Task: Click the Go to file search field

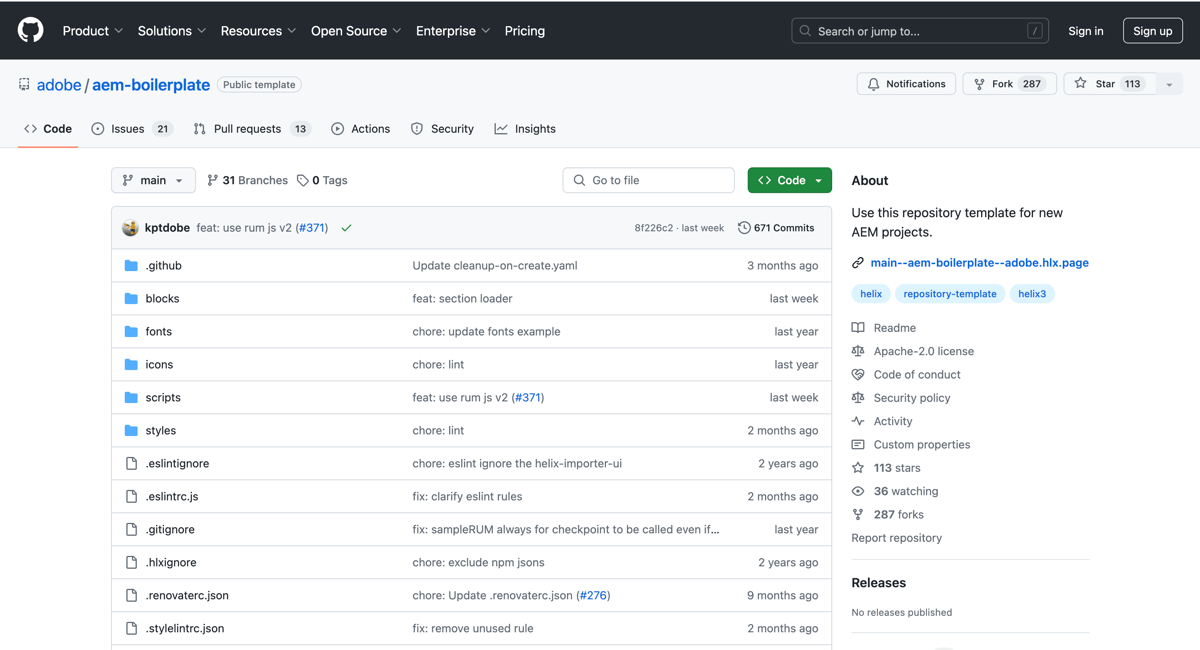Action: point(648,180)
